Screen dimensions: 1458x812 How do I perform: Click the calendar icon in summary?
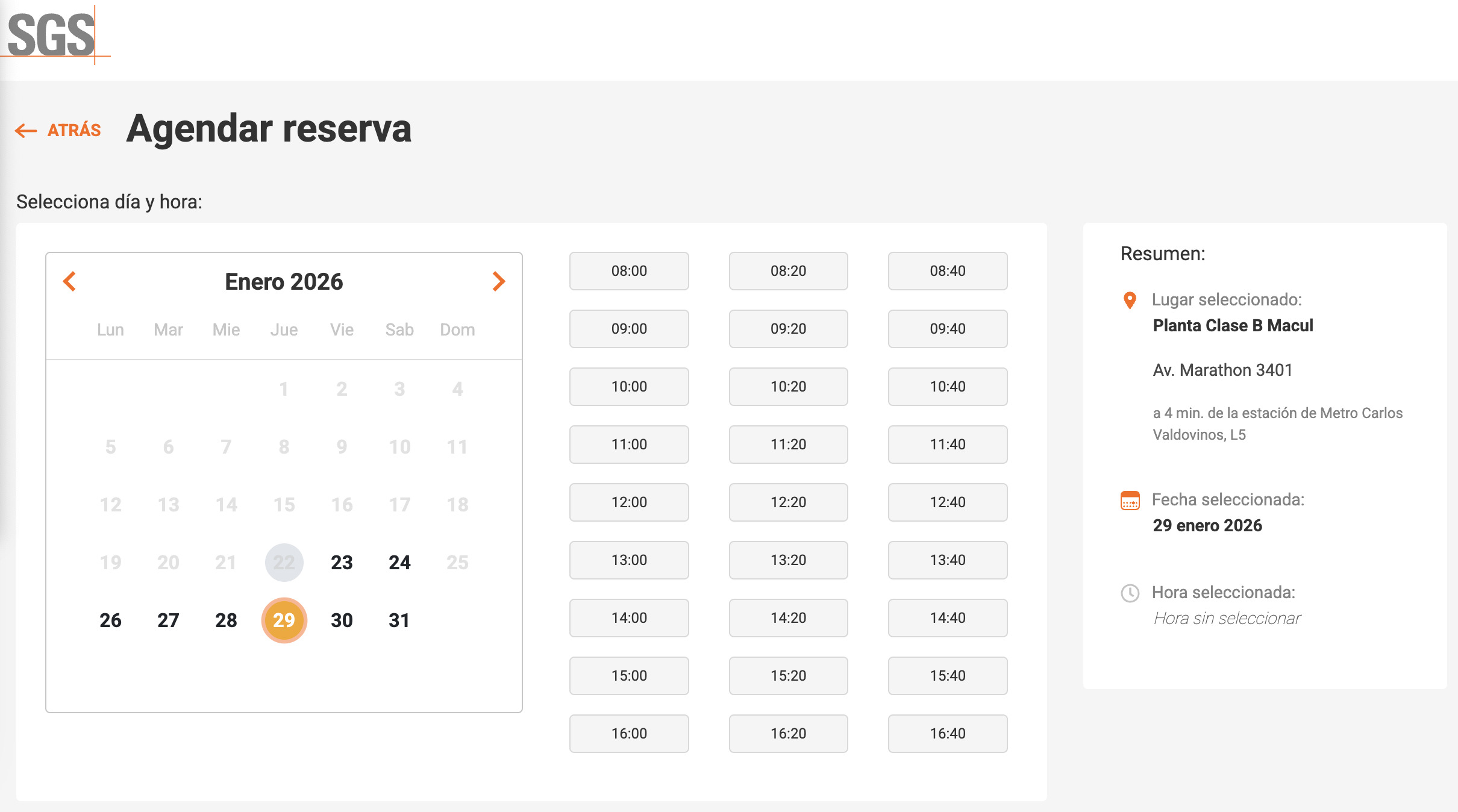coord(1130,501)
